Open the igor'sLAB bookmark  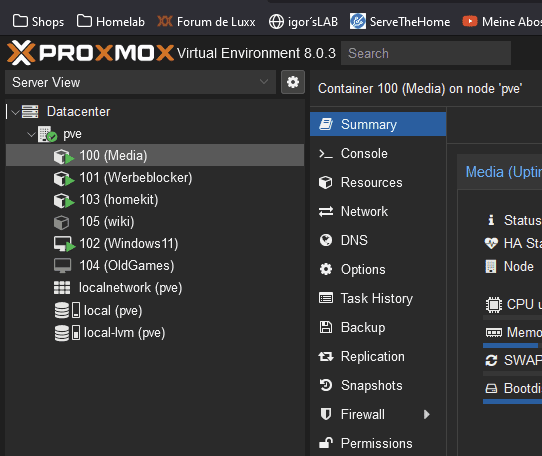pyautogui.click(x=303, y=21)
